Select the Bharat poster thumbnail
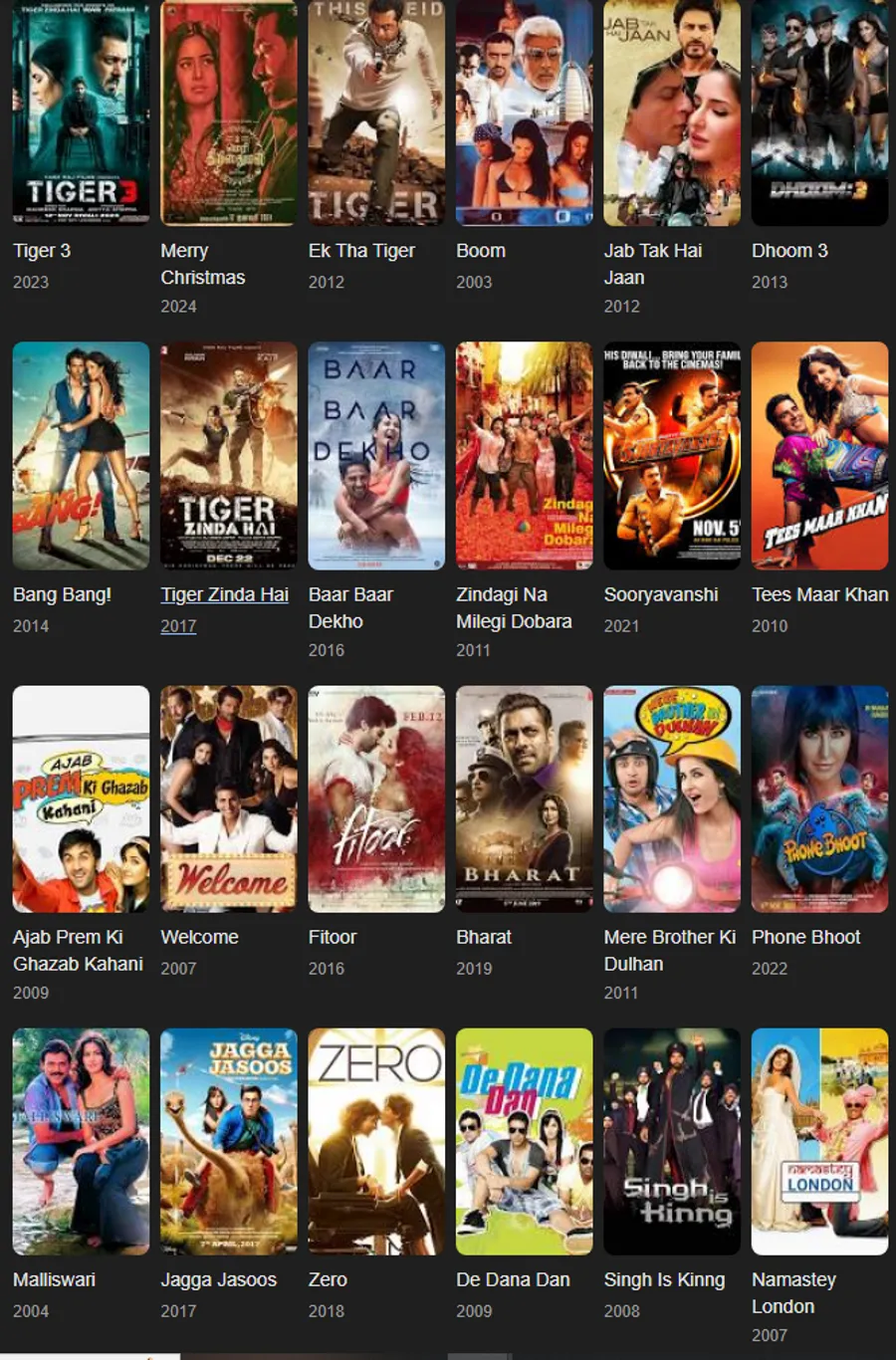 tap(525, 799)
